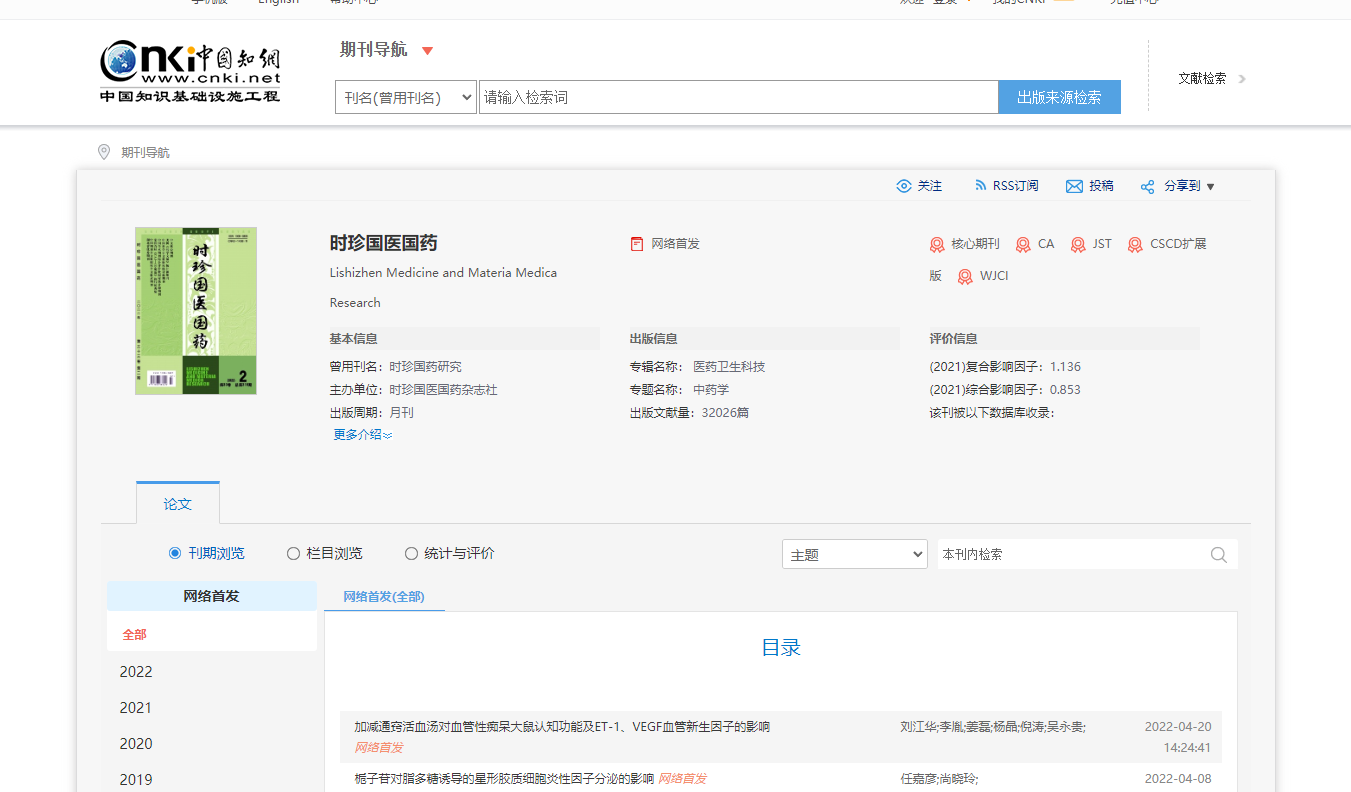Click the journal title 时珍国医药
This screenshot has height=792, width=1351.
[384, 243]
